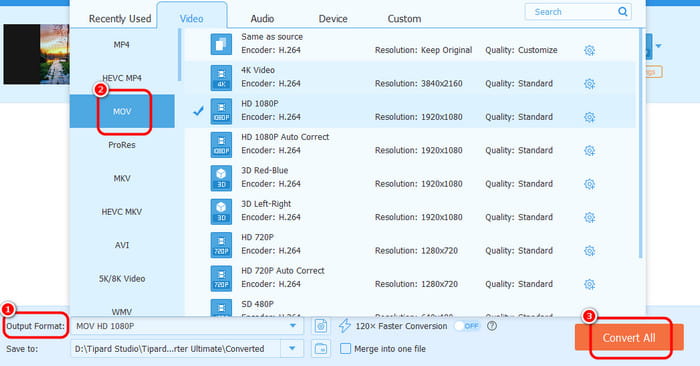The height and width of the screenshot is (366, 700).
Task: Select ProRes format in the sidebar
Action: 122,145
